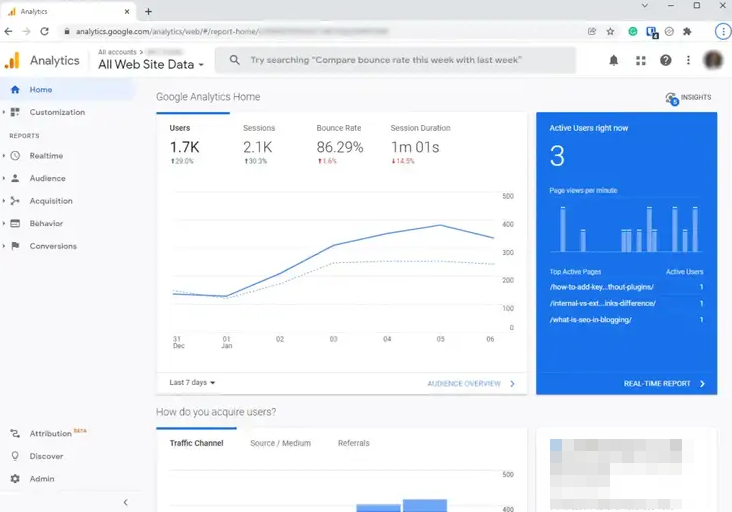Click the browser address bar URL

(x=231, y=32)
